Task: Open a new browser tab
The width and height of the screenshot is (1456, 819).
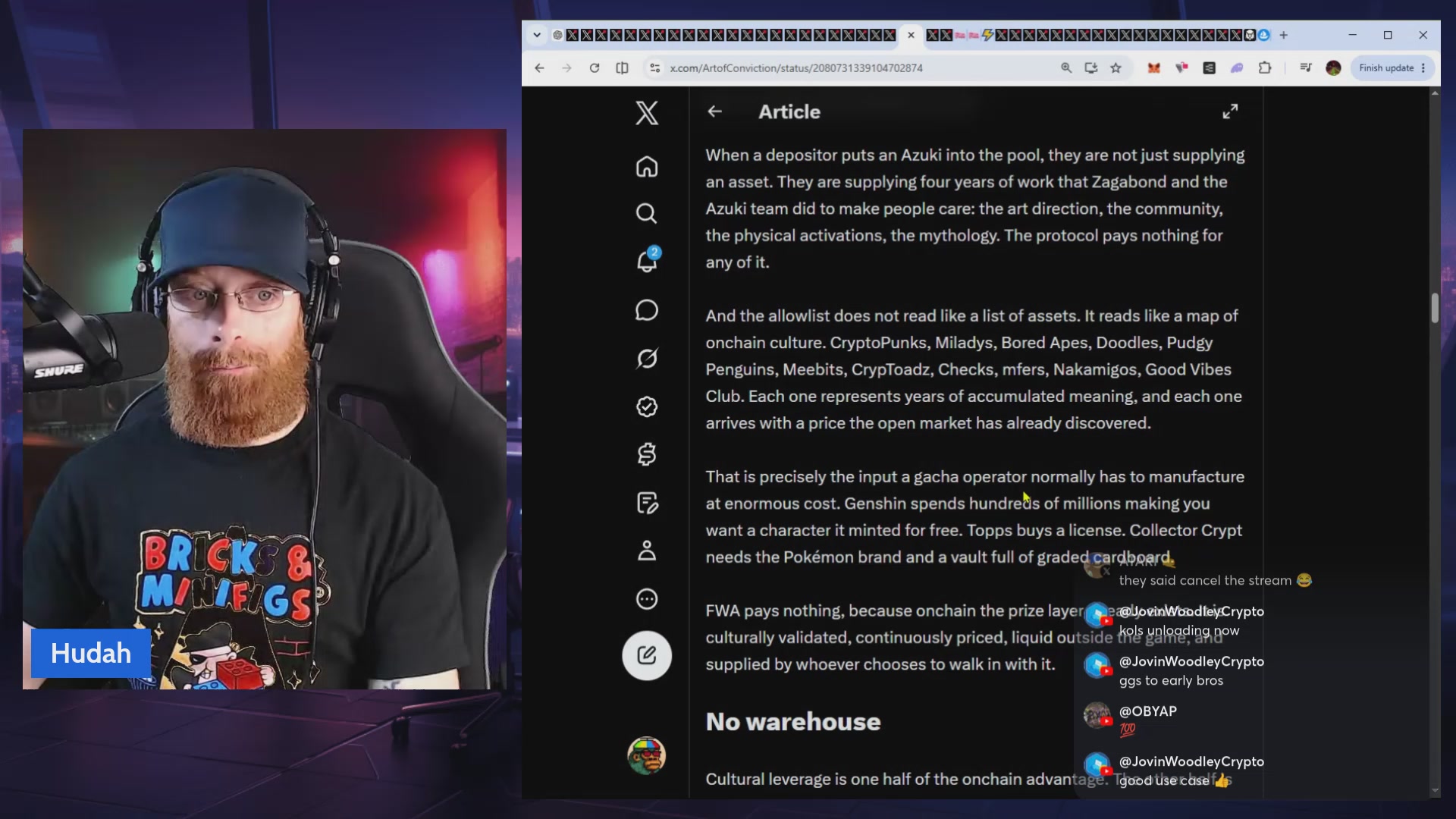Action: point(1283,35)
